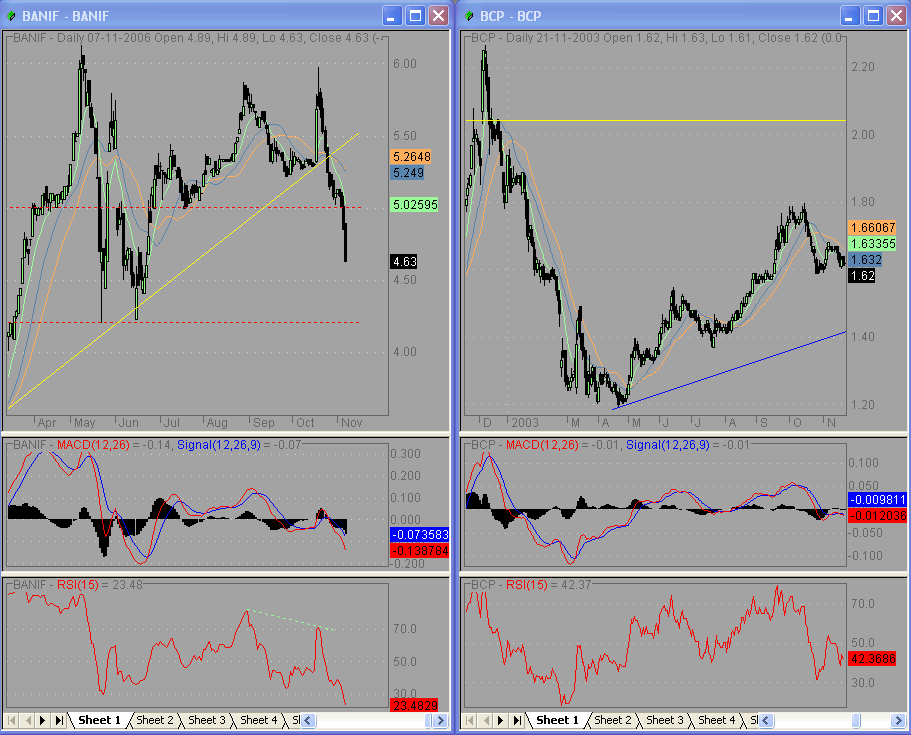The image size is (911, 735).
Task: Maximize the BCP chart window
Action: point(873,16)
